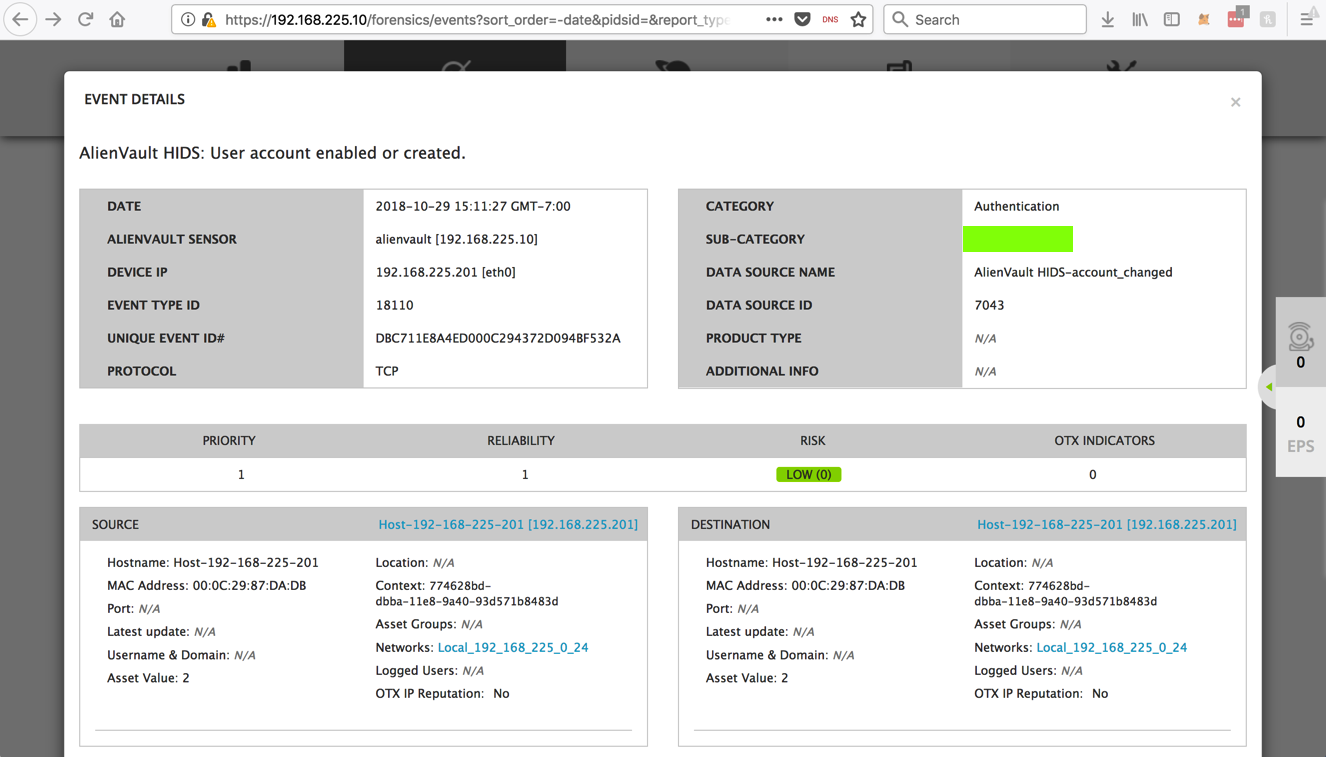Bookmark this page with the star
The image size is (1326, 757).
click(858, 19)
